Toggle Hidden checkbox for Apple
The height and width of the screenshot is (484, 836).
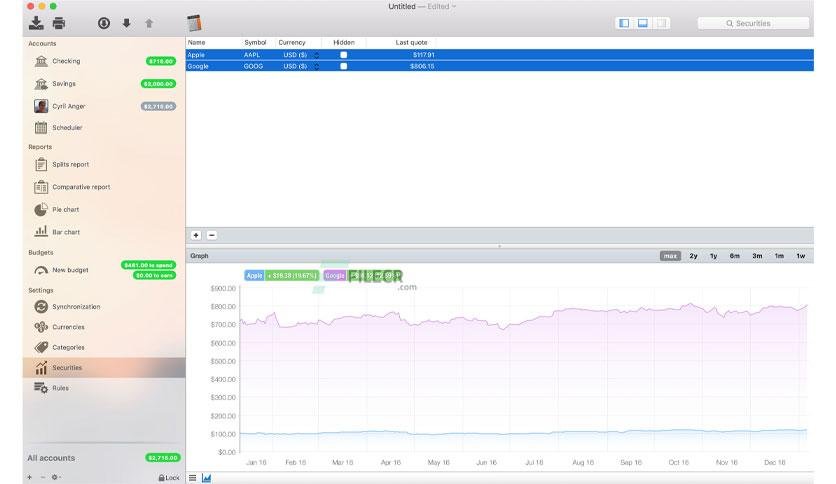[343, 55]
